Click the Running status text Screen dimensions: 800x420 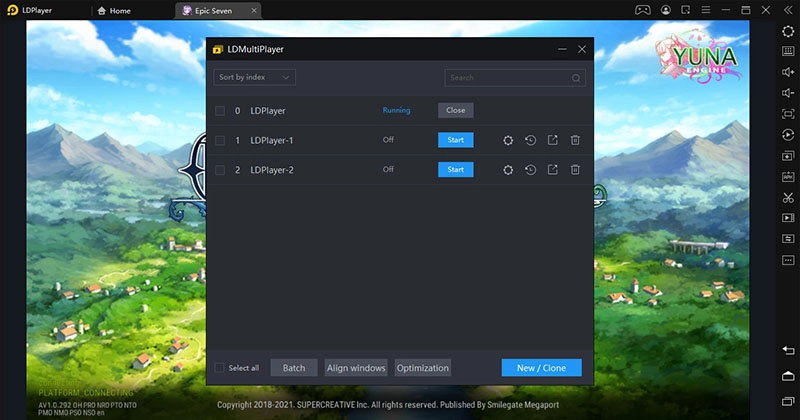(x=396, y=110)
